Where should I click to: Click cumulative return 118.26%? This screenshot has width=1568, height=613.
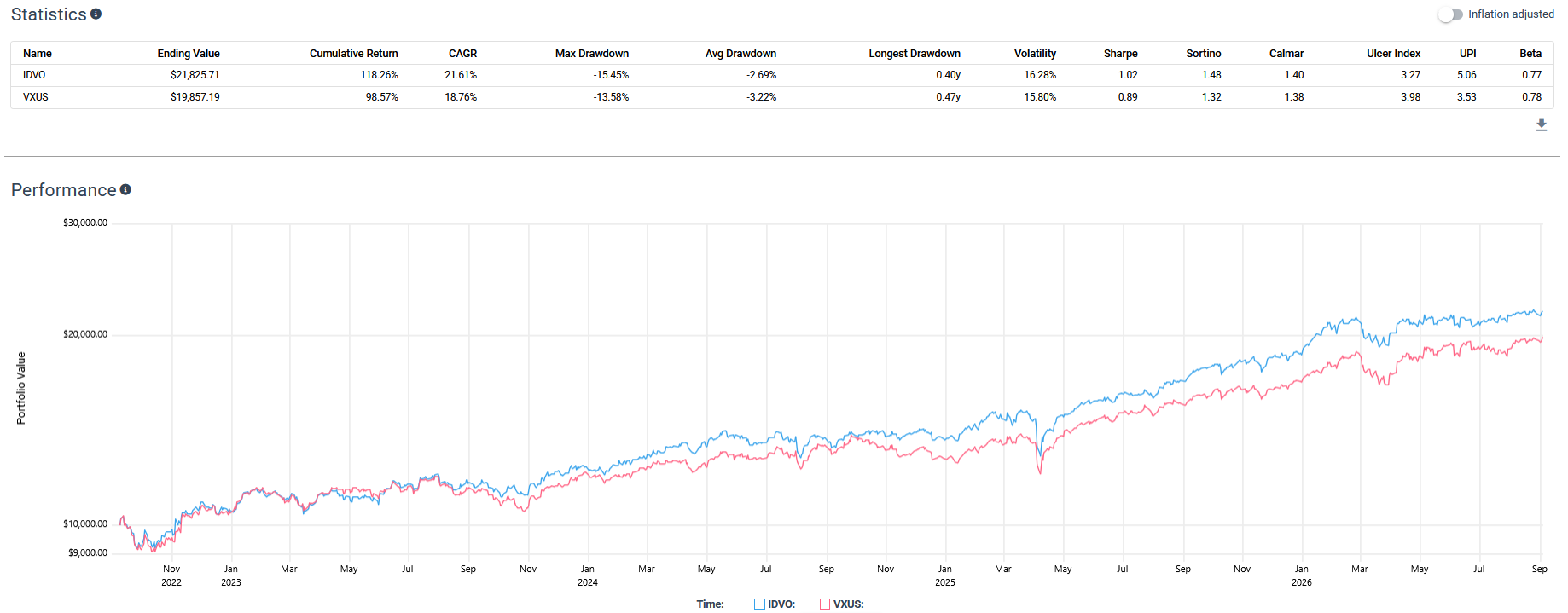[379, 75]
